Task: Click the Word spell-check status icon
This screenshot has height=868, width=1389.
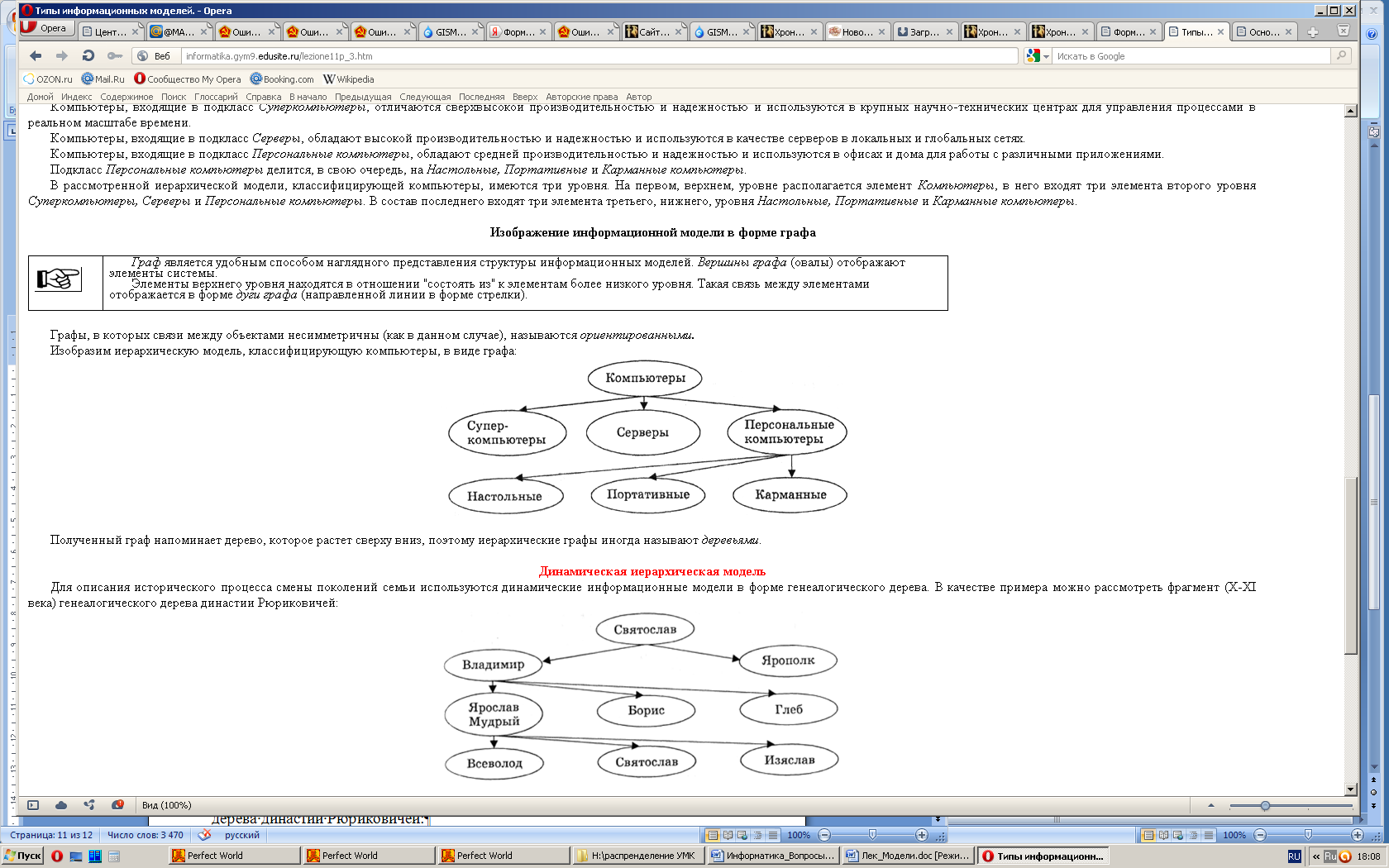Action: click(204, 835)
